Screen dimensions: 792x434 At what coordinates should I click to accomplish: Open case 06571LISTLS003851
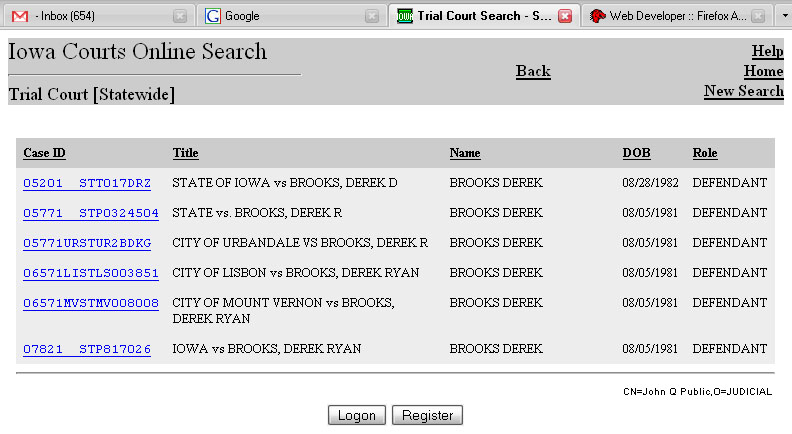click(x=91, y=273)
